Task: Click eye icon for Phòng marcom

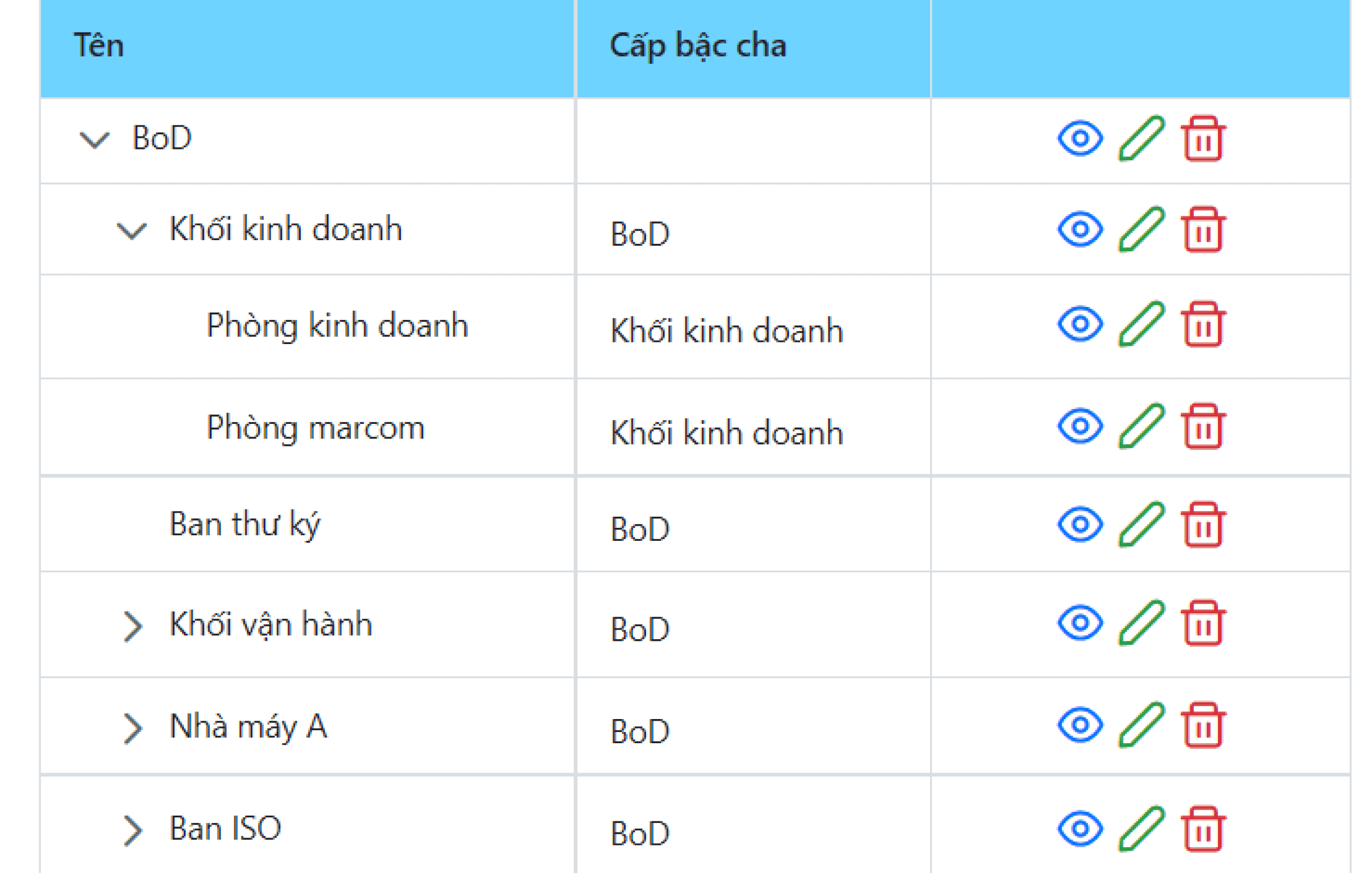Action: pyautogui.click(x=1081, y=427)
